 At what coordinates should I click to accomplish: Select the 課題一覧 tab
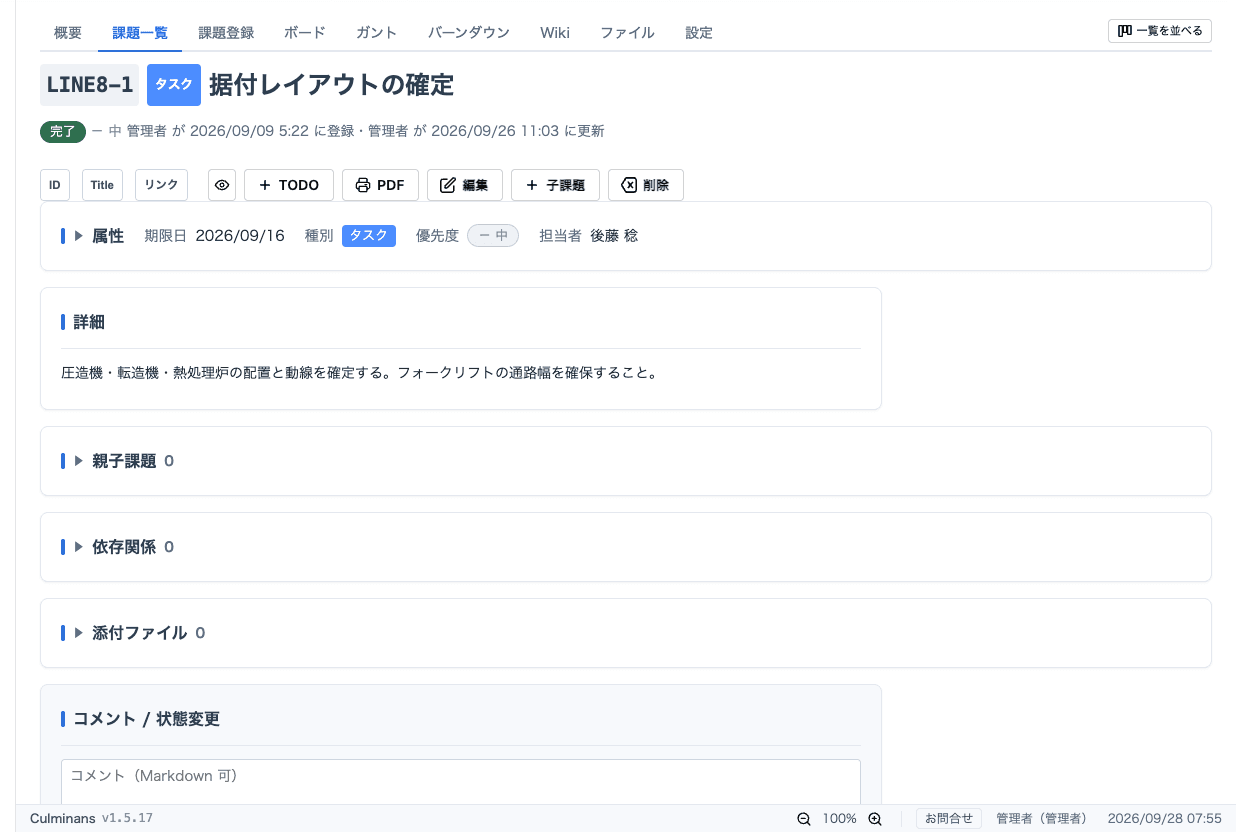click(x=140, y=33)
